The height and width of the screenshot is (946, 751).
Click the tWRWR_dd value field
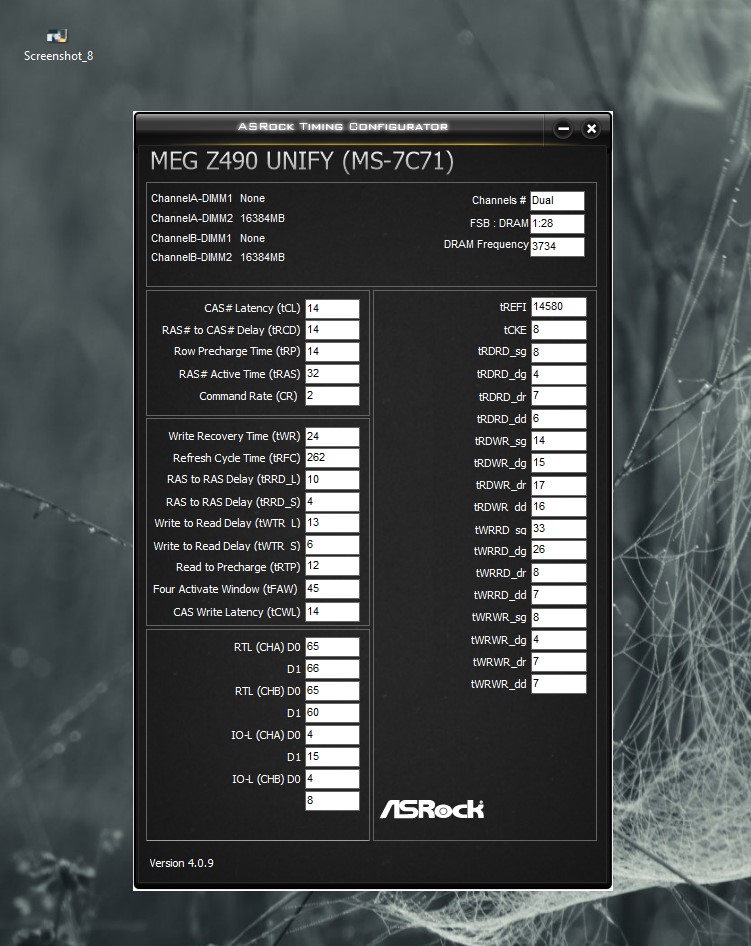(559, 684)
